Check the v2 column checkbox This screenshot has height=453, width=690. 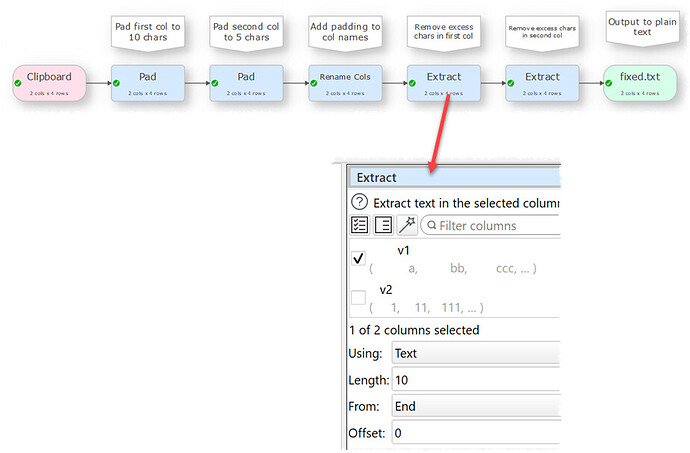click(x=359, y=298)
